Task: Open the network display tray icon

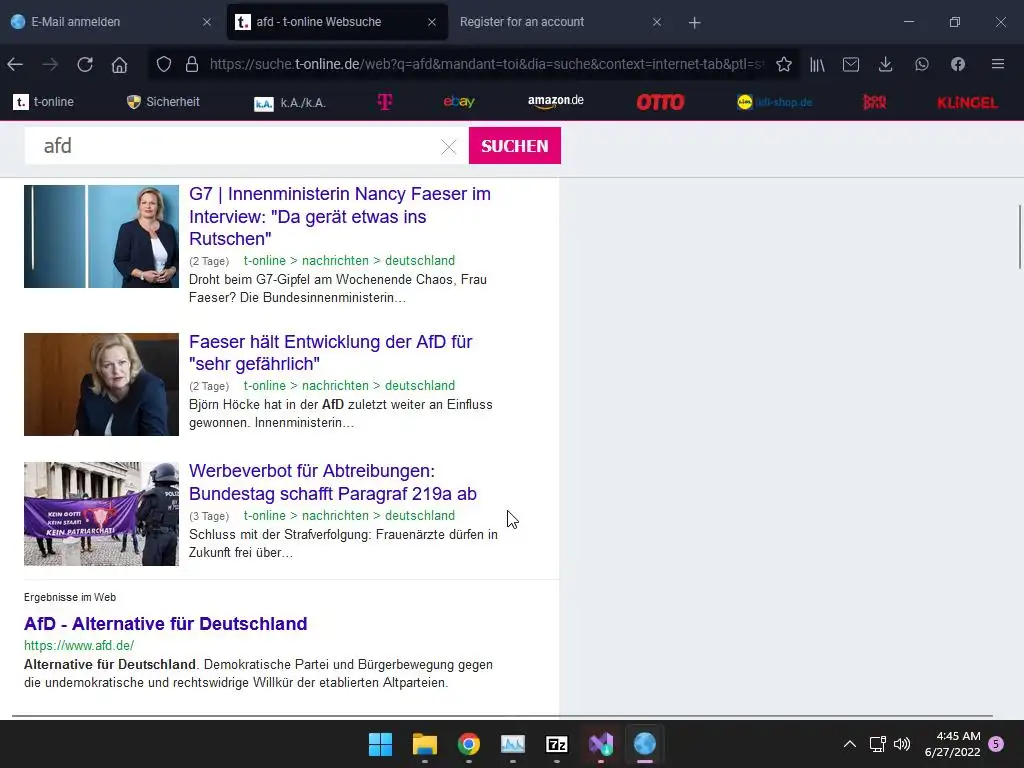Action: (877, 744)
